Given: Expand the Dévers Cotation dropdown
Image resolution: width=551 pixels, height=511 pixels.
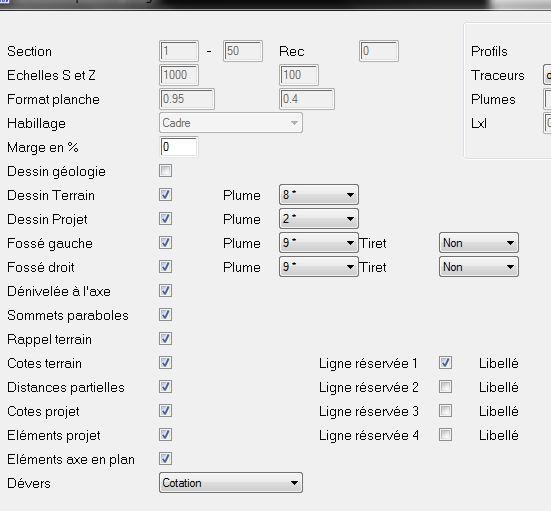Looking at the screenshot, I should point(231,483).
